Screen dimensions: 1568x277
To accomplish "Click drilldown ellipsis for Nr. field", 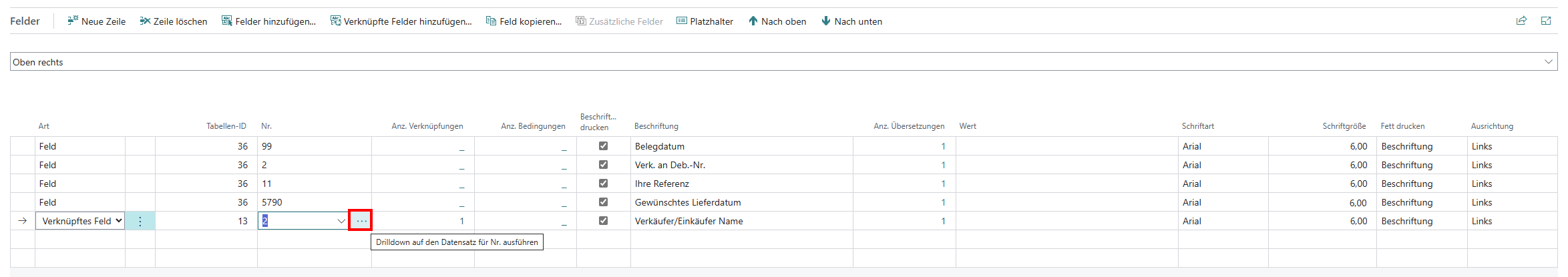I will click(x=361, y=220).
